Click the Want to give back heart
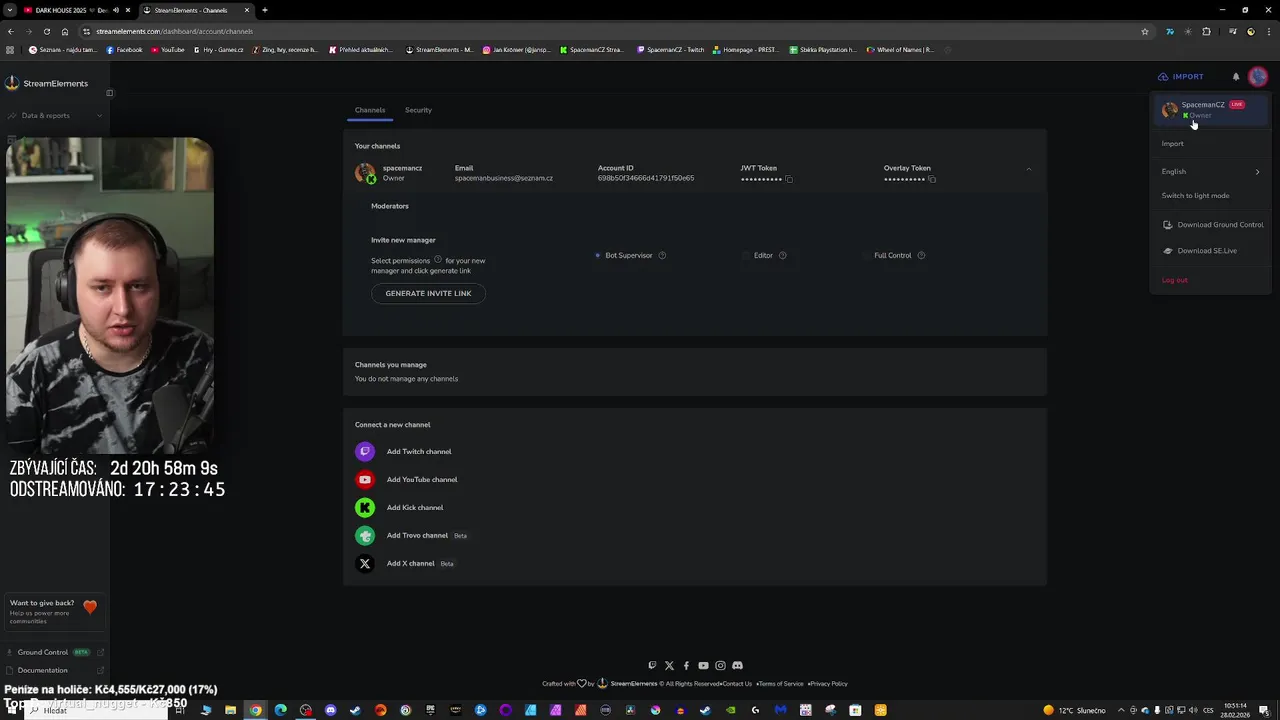1280x720 pixels. point(90,606)
